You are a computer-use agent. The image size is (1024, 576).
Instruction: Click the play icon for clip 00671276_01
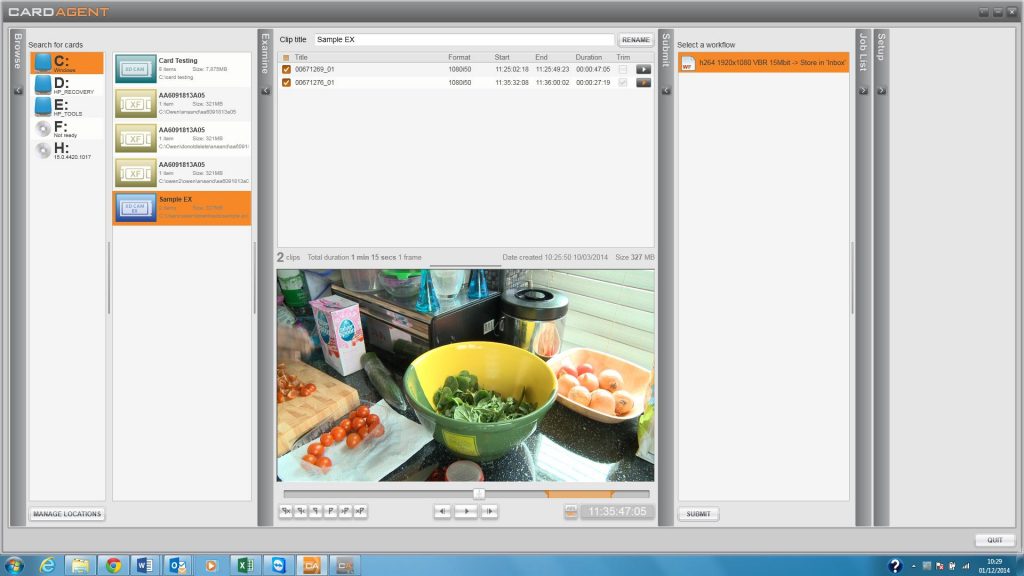point(643,82)
